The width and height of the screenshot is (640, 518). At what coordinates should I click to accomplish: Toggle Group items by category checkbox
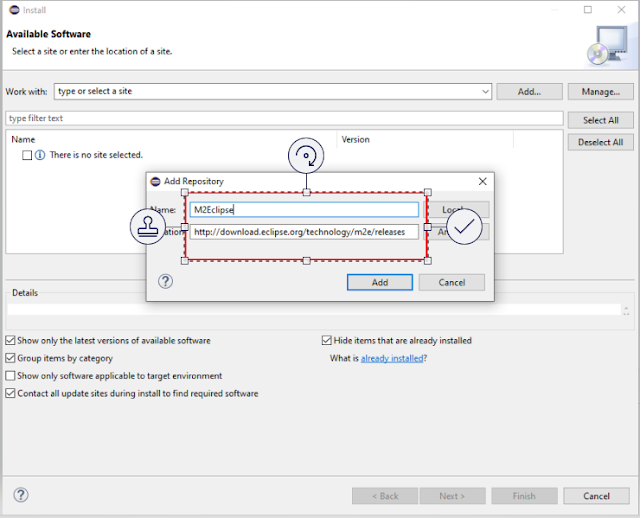pyautogui.click(x=10, y=358)
